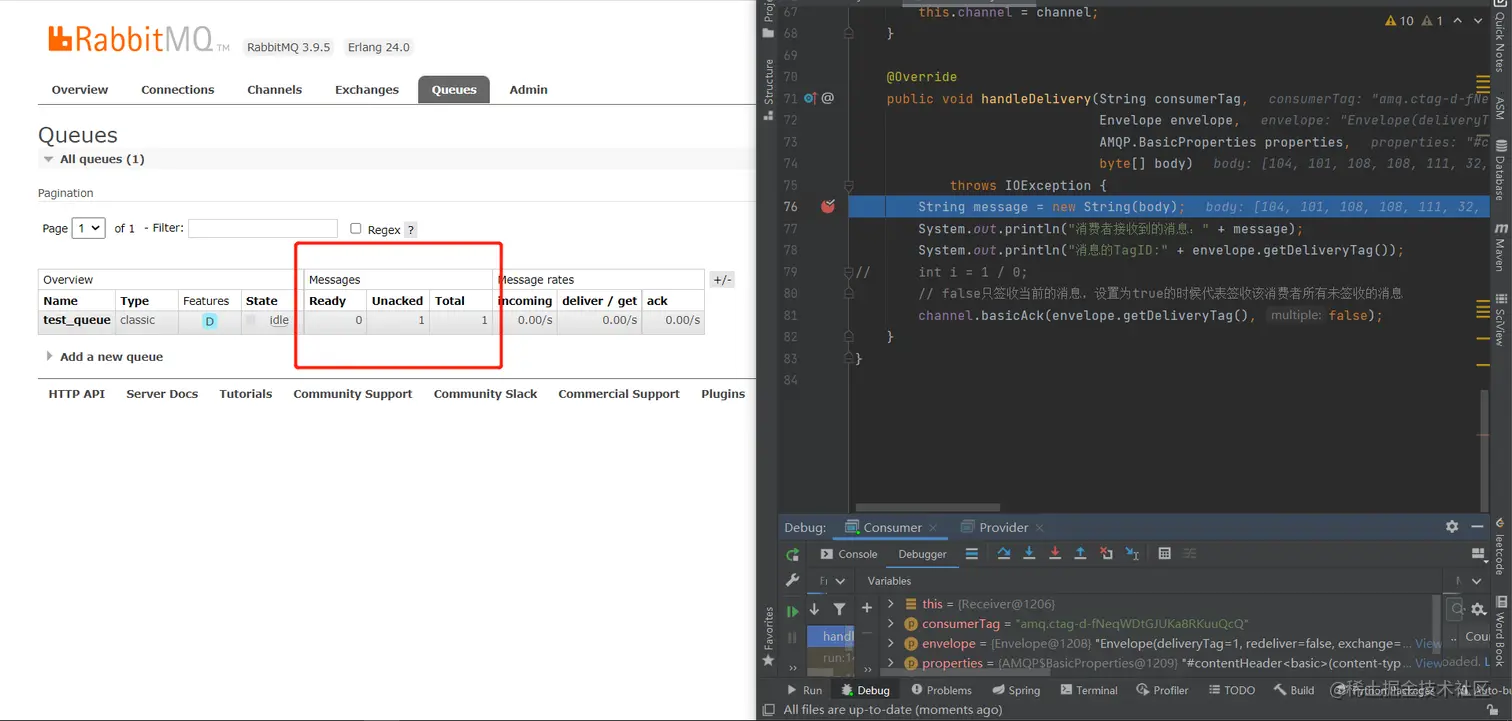Image resolution: width=1512 pixels, height=721 pixels.
Task: Switch to the Console tab in debugger
Action: click(848, 554)
